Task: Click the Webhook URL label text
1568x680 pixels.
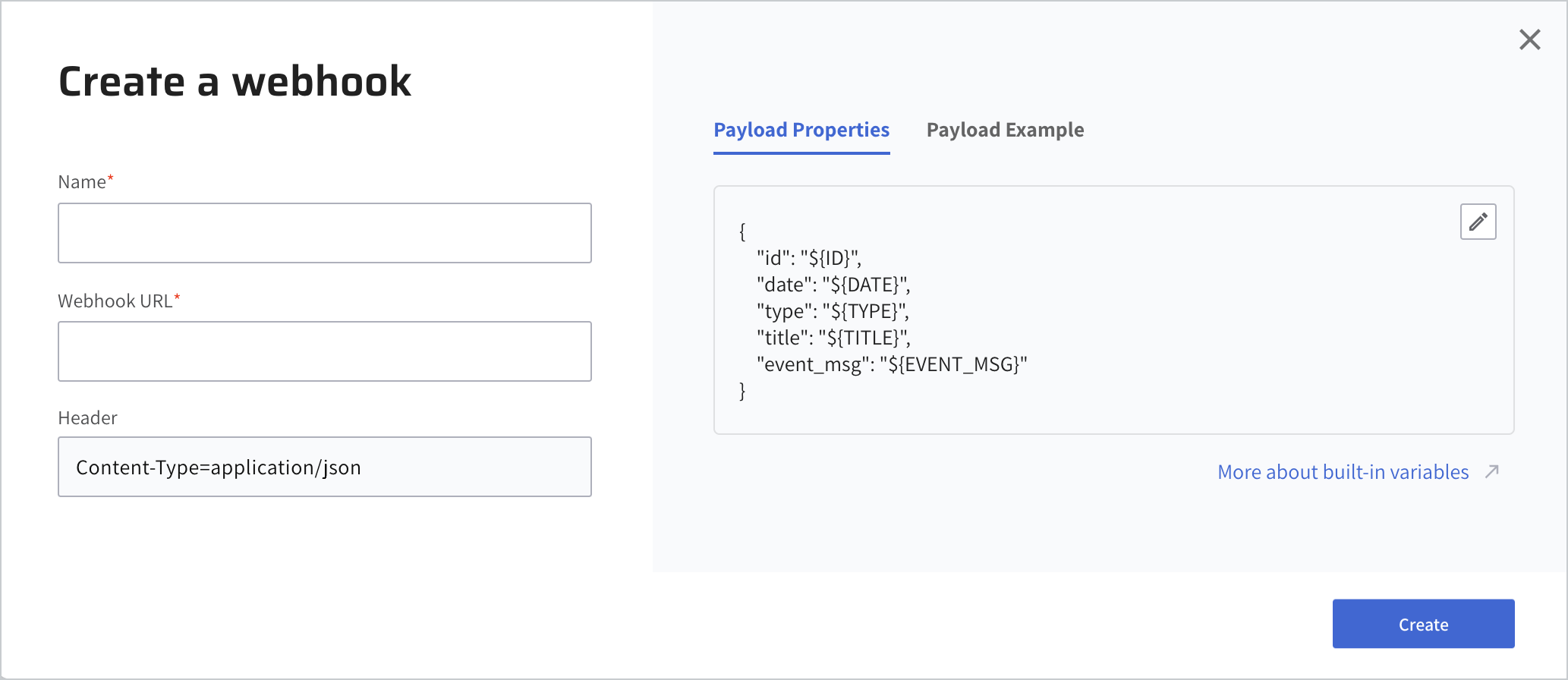Action: (115, 301)
